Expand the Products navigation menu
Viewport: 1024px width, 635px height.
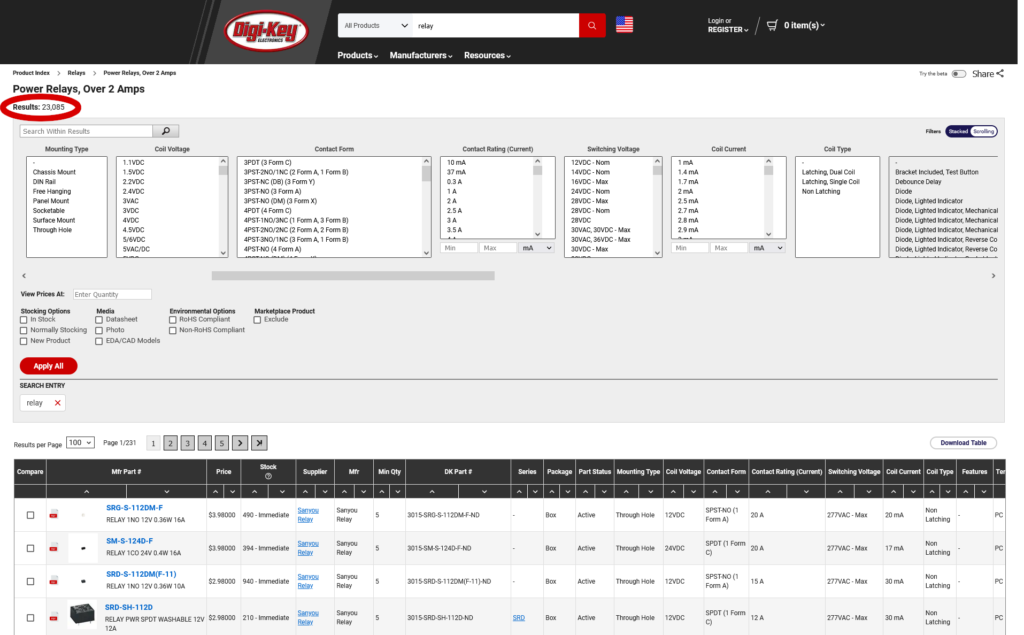click(x=357, y=56)
